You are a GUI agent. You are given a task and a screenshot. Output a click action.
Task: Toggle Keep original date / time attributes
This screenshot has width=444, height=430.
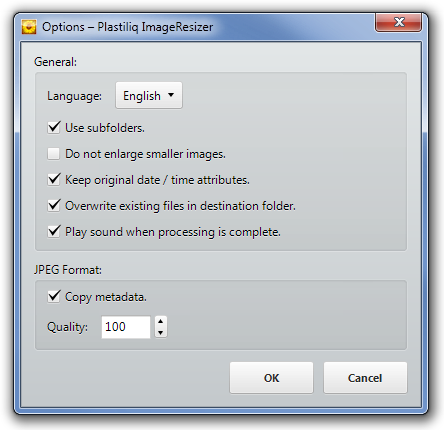(54, 180)
